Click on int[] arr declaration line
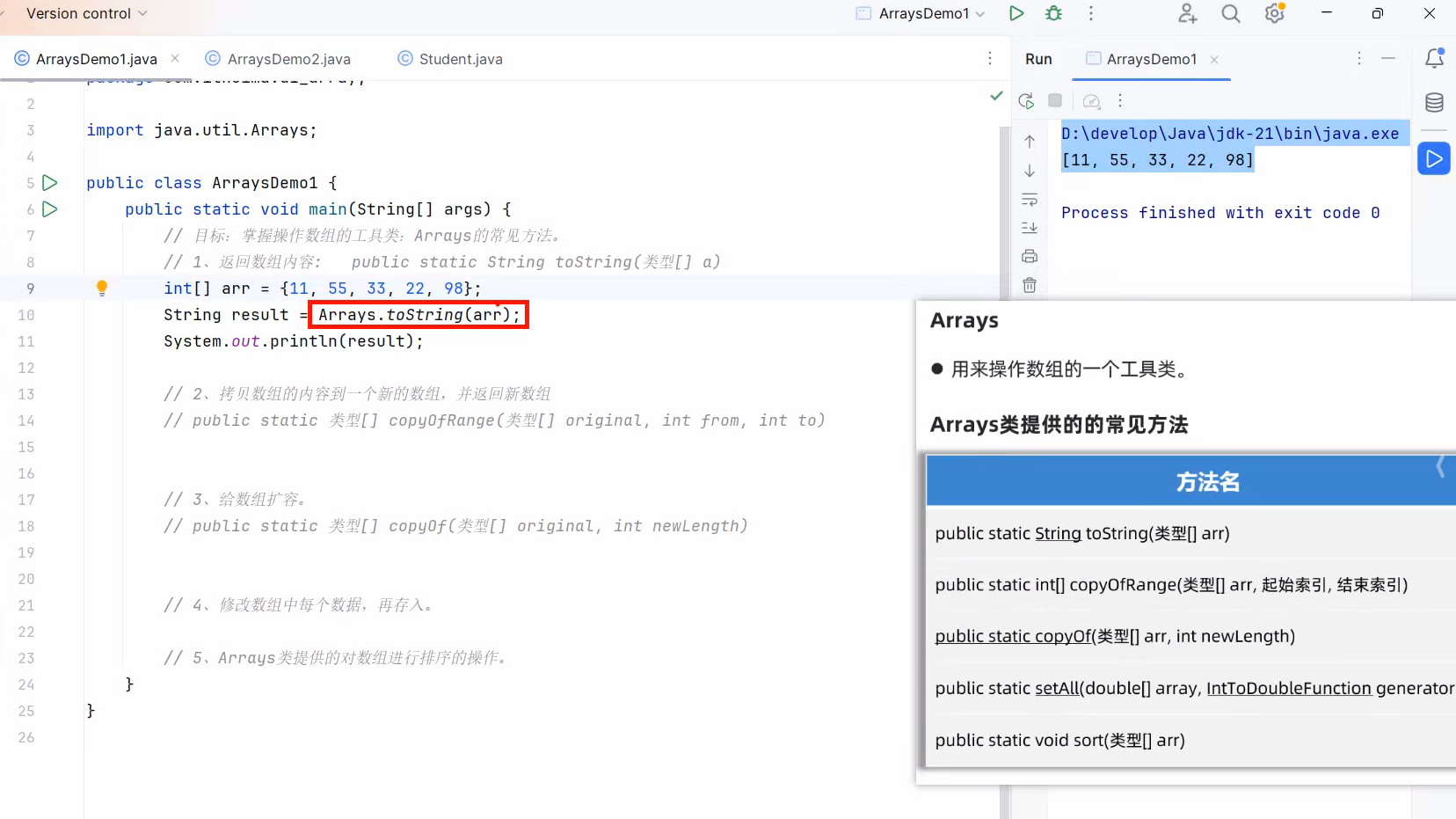This screenshot has height=819, width=1456. (x=322, y=289)
